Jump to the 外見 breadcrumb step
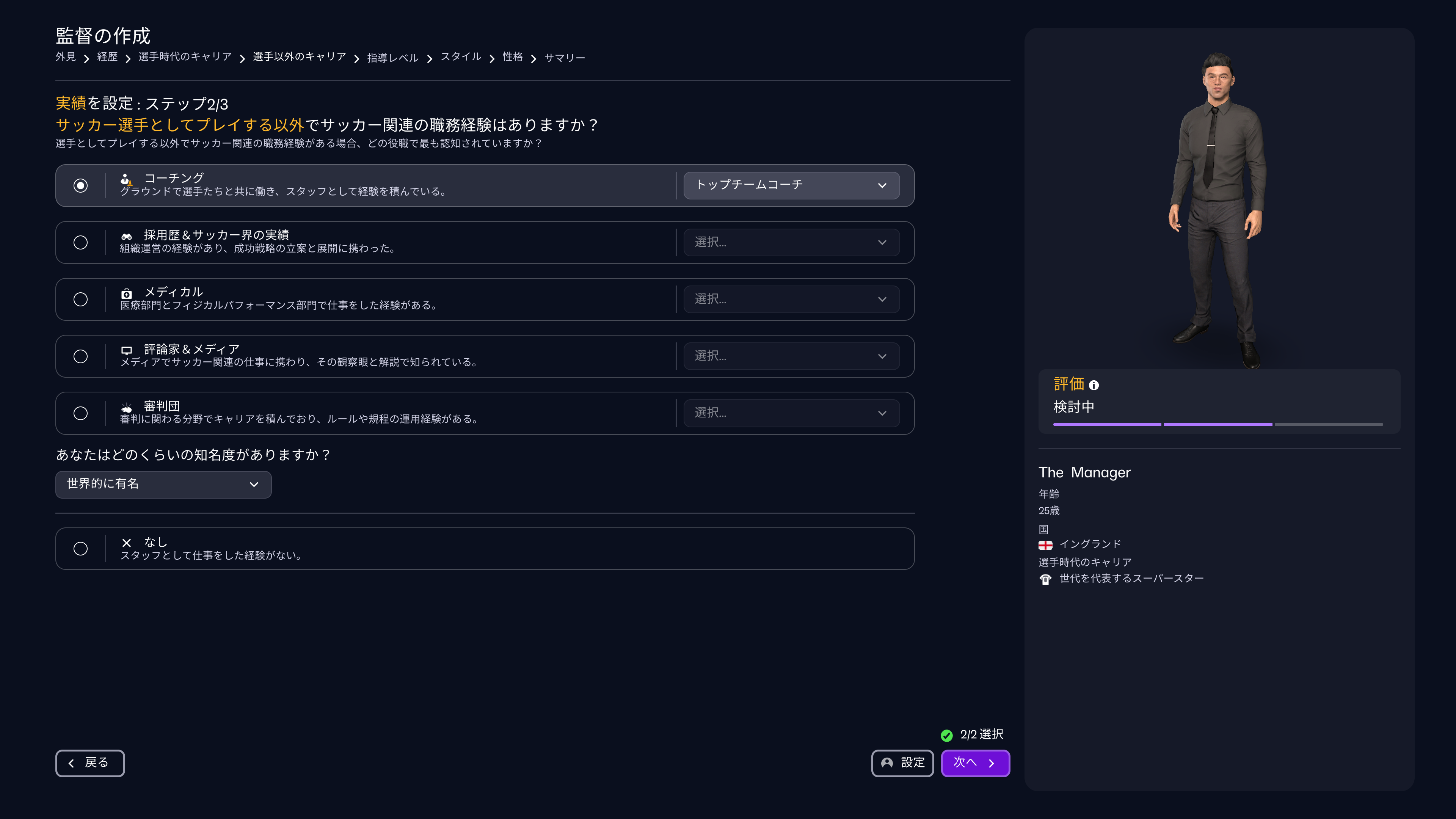 tap(66, 57)
